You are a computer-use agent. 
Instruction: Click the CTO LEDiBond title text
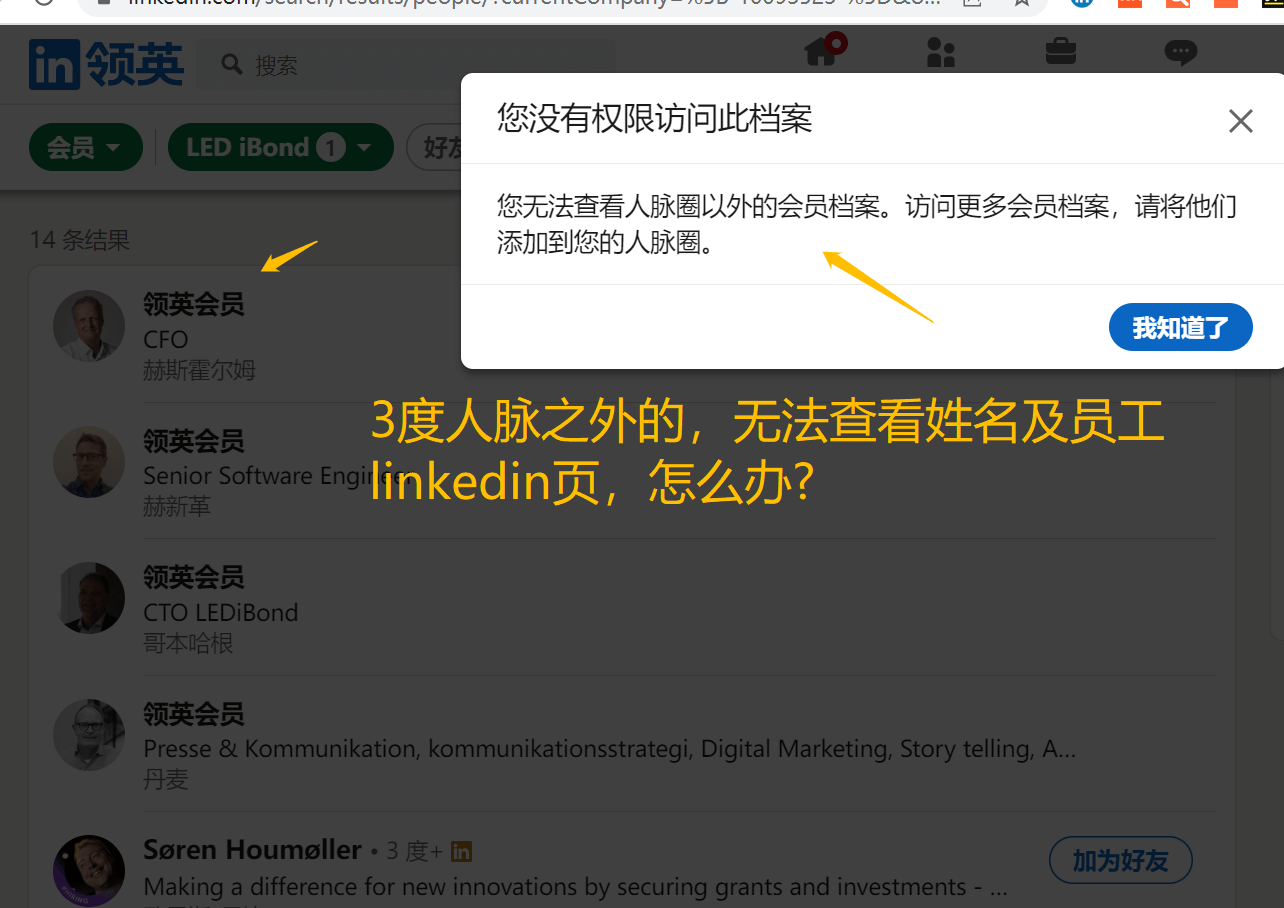tap(221, 612)
